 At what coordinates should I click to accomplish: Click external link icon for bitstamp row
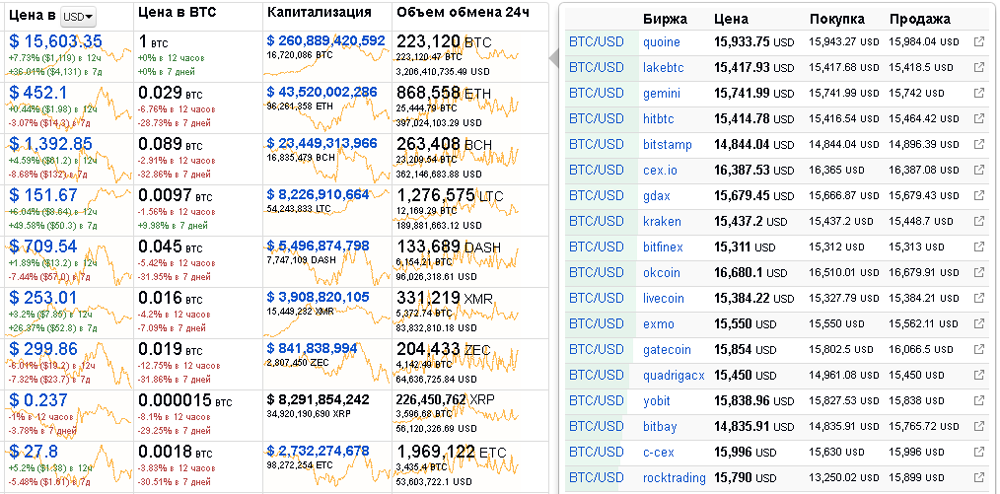point(979,145)
